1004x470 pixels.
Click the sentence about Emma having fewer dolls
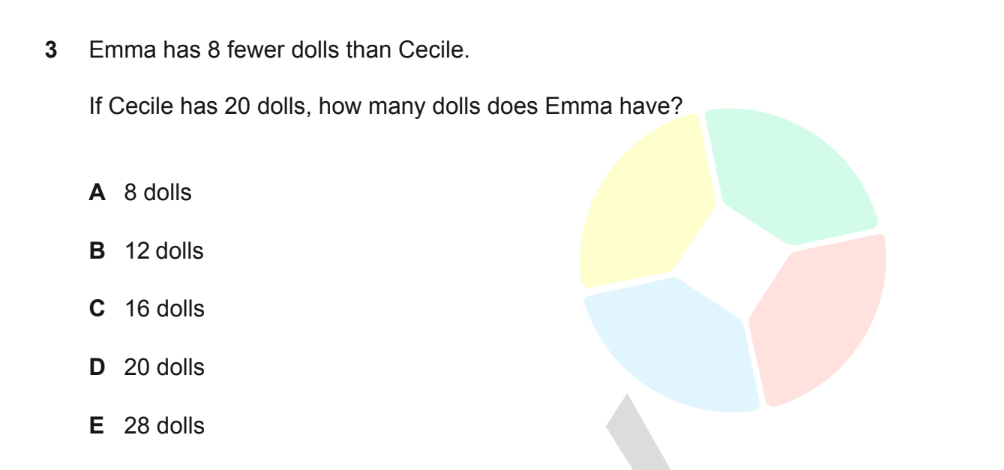tap(279, 50)
